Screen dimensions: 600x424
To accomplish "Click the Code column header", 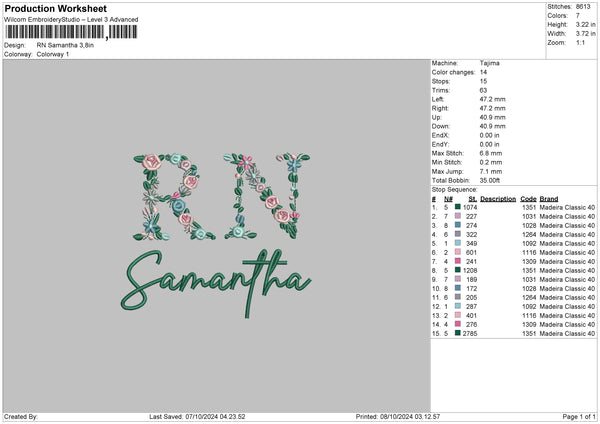I will pyautogui.click(x=529, y=198).
